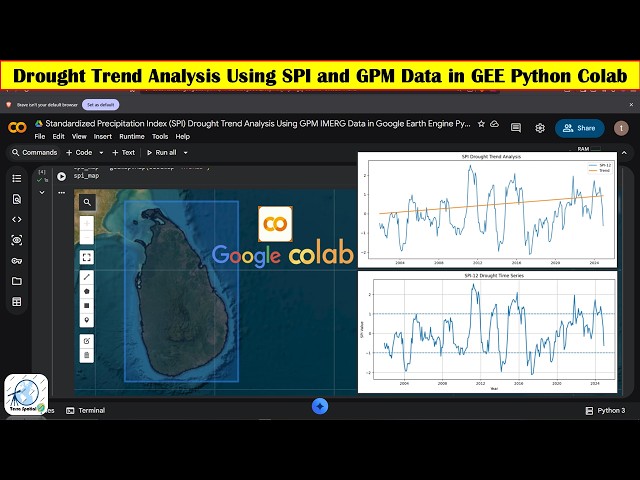Click the SPI-12 Drought Time Series chart
The height and width of the screenshot is (480, 640).
[x=487, y=332]
